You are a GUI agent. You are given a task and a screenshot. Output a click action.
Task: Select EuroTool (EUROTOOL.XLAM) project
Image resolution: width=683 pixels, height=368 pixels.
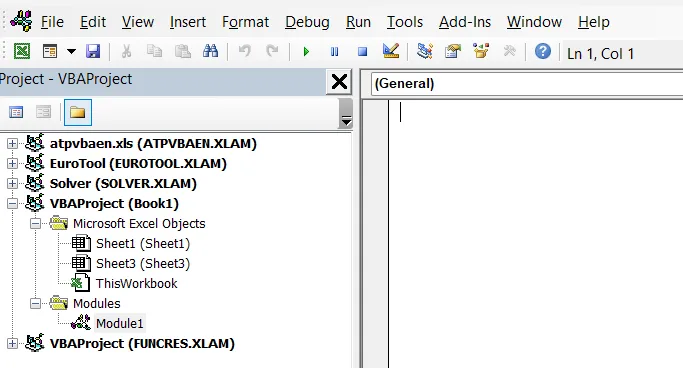(138, 163)
